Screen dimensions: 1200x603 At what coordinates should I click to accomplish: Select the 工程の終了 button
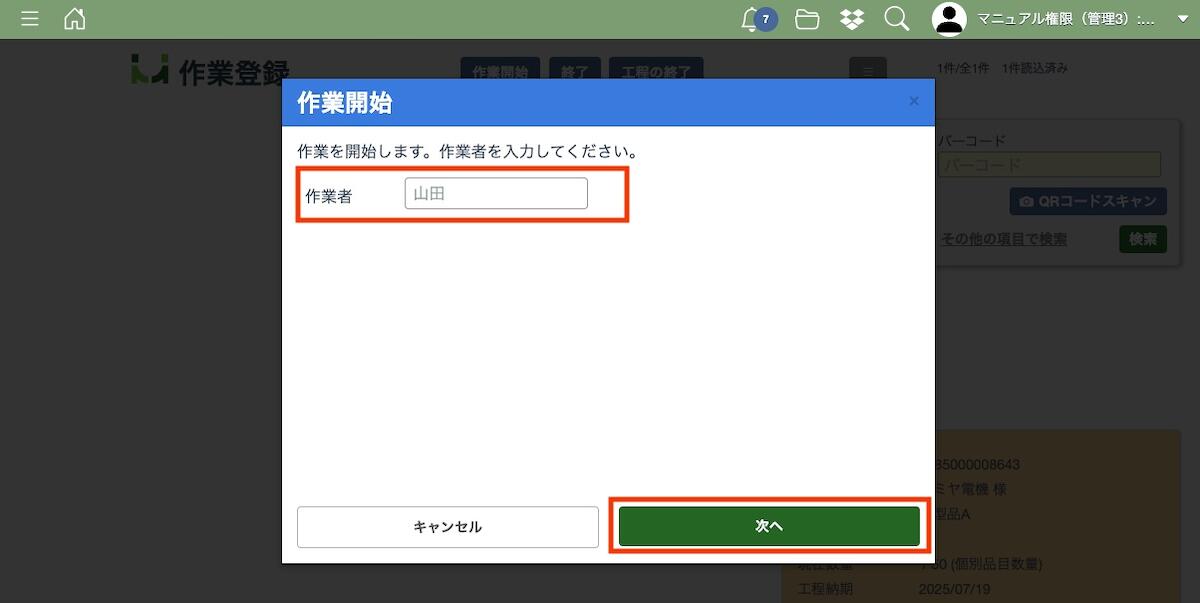point(656,69)
